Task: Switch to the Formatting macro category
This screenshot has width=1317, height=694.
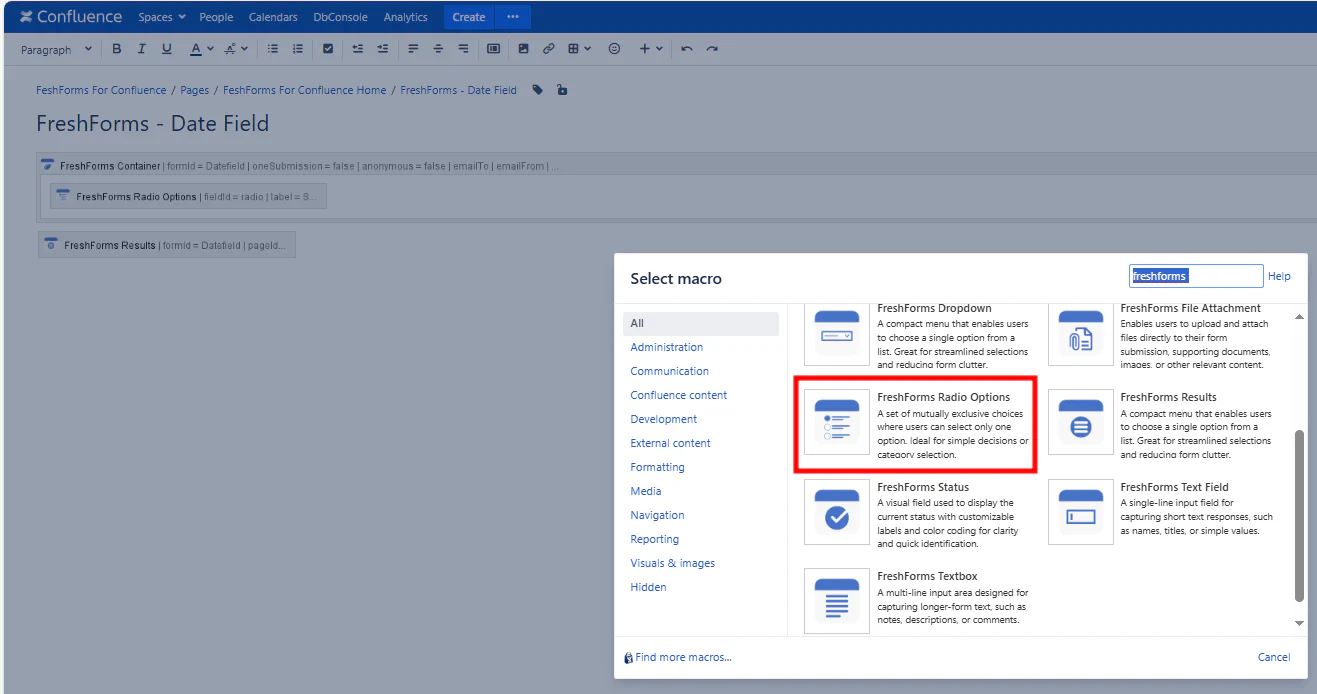Action: (x=657, y=467)
